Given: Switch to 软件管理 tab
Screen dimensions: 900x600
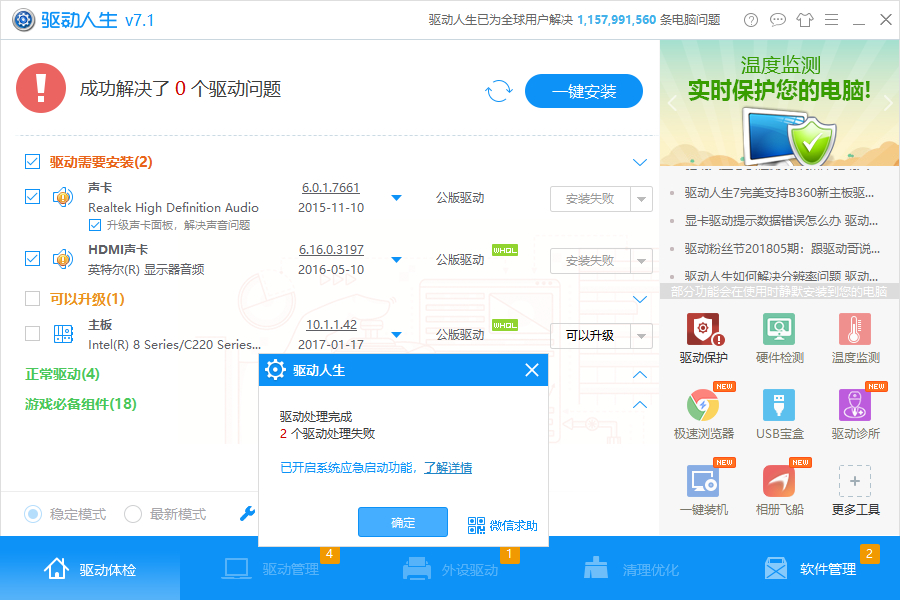Looking at the screenshot, I should pyautogui.click(x=810, y=569).
